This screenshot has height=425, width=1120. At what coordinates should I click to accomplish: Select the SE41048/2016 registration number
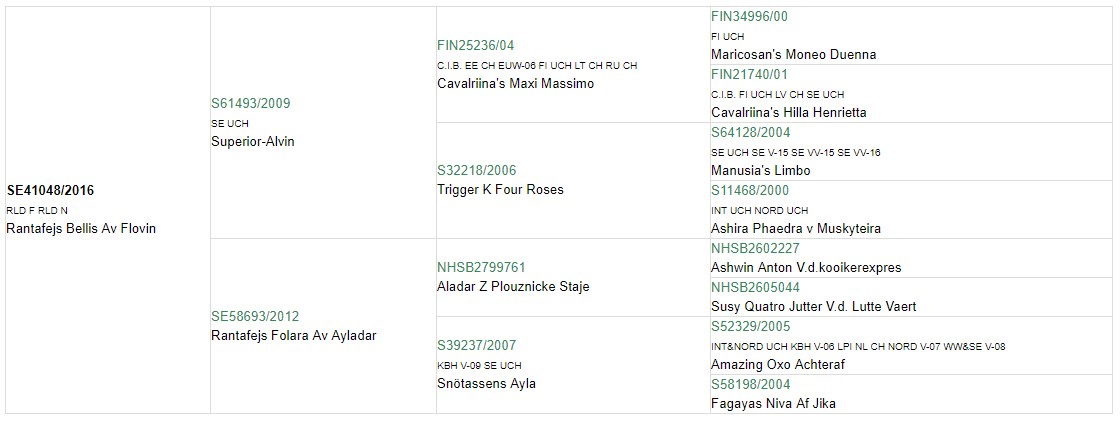[x=50, y=191]
